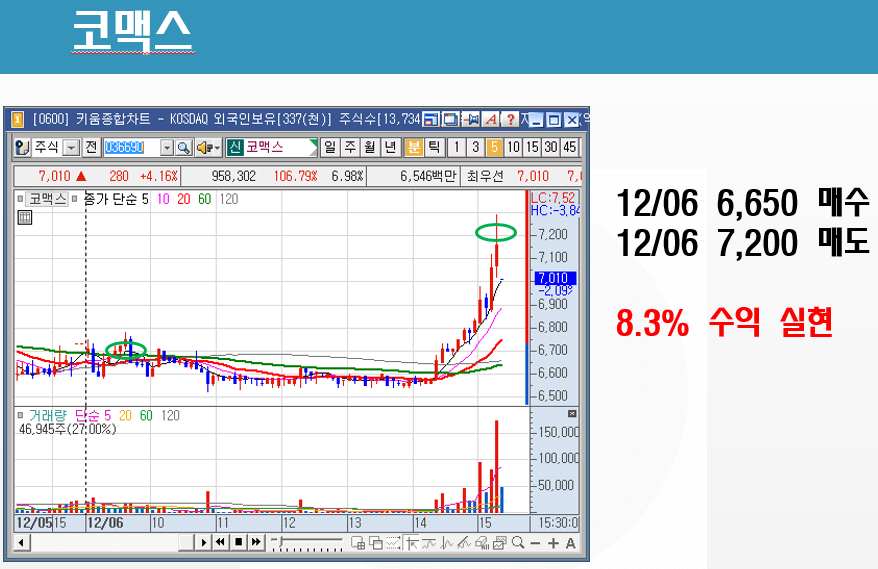The height and width of the screenshot is (569, 878).
Task: Click the chart settings window icon
Action: pos(499,543)
